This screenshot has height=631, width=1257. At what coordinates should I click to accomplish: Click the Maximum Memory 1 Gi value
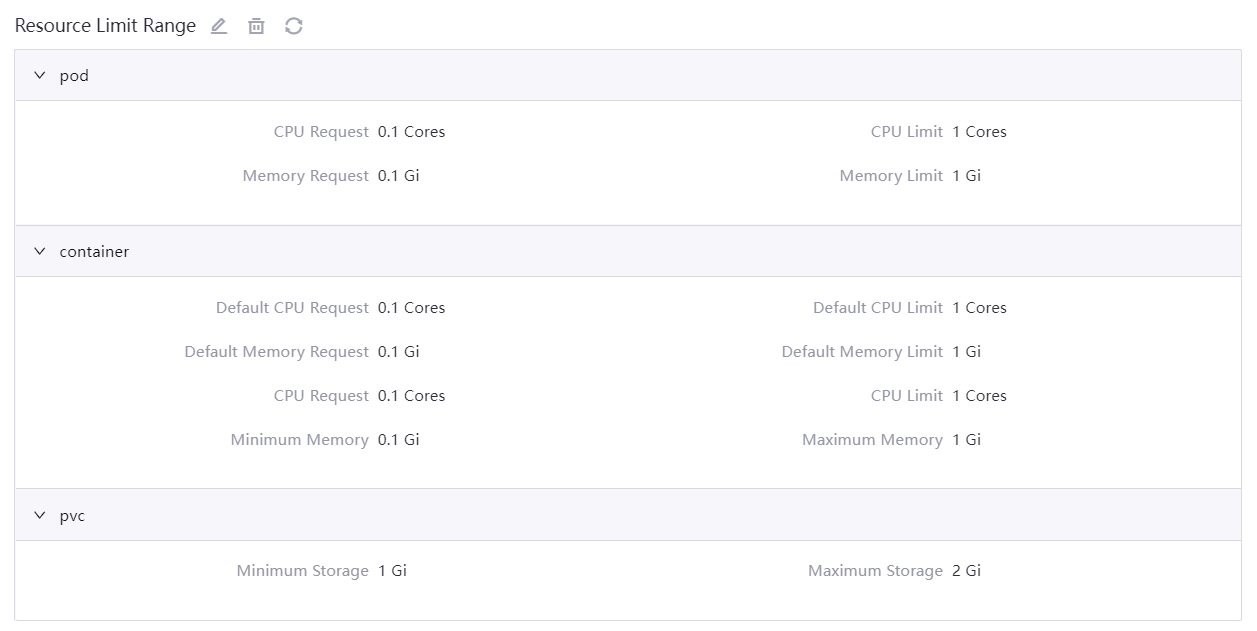click(968, 439)
